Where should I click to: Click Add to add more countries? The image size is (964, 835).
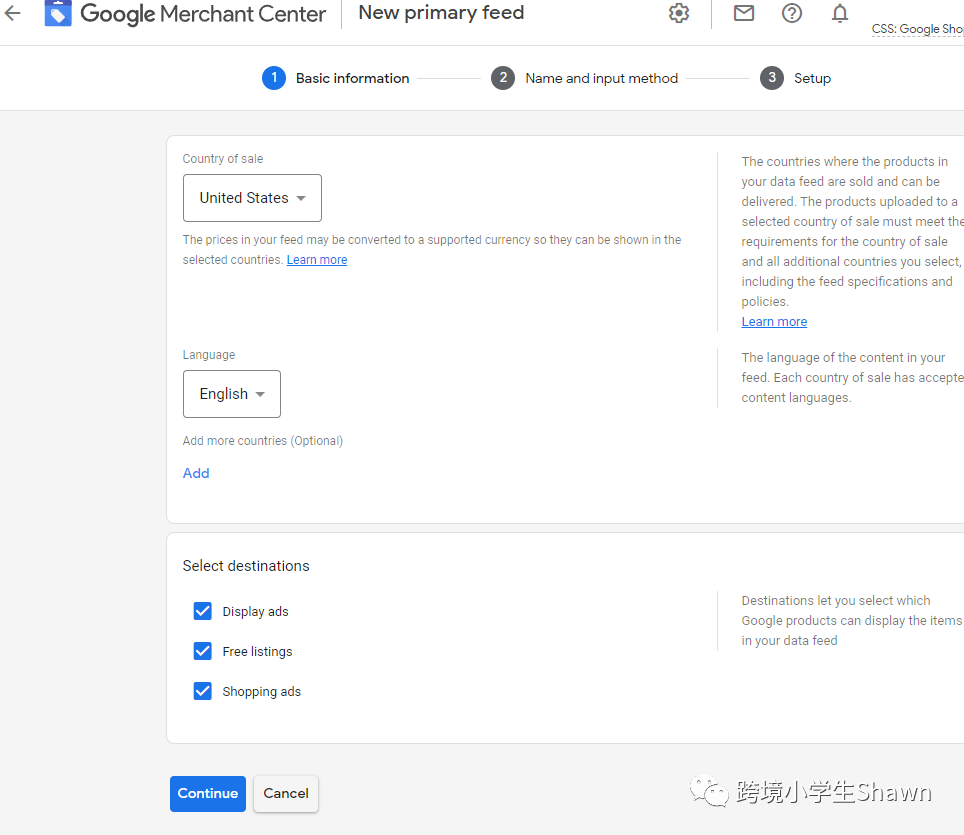point(196,473)
